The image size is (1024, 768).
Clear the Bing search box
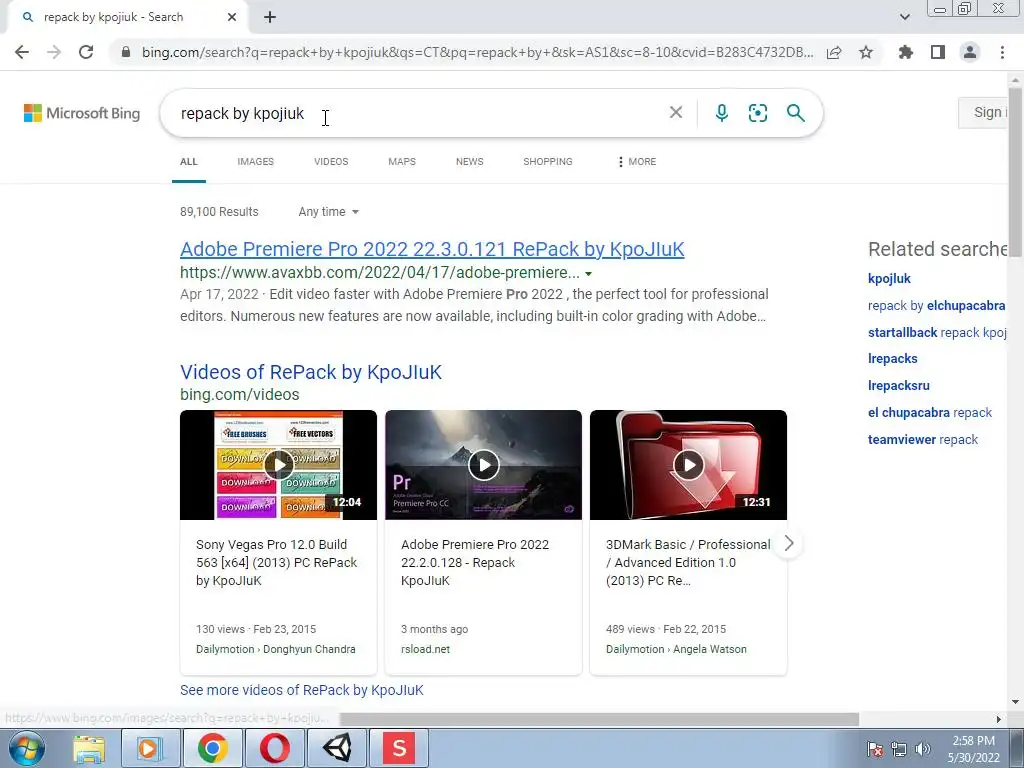tap(676, 112)
